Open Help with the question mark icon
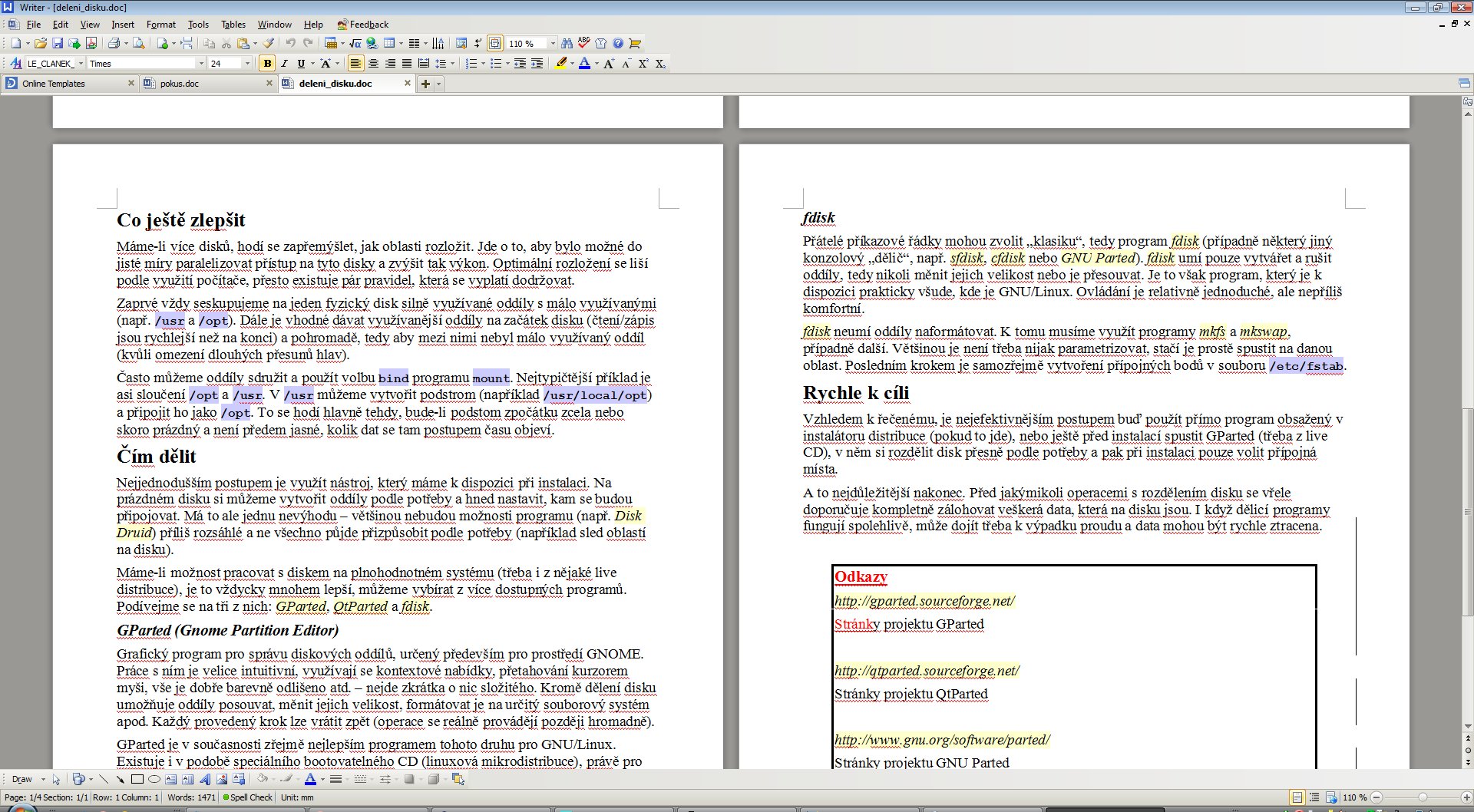The width and height of the screenshot is (1474, 812). tap(618, 44)
